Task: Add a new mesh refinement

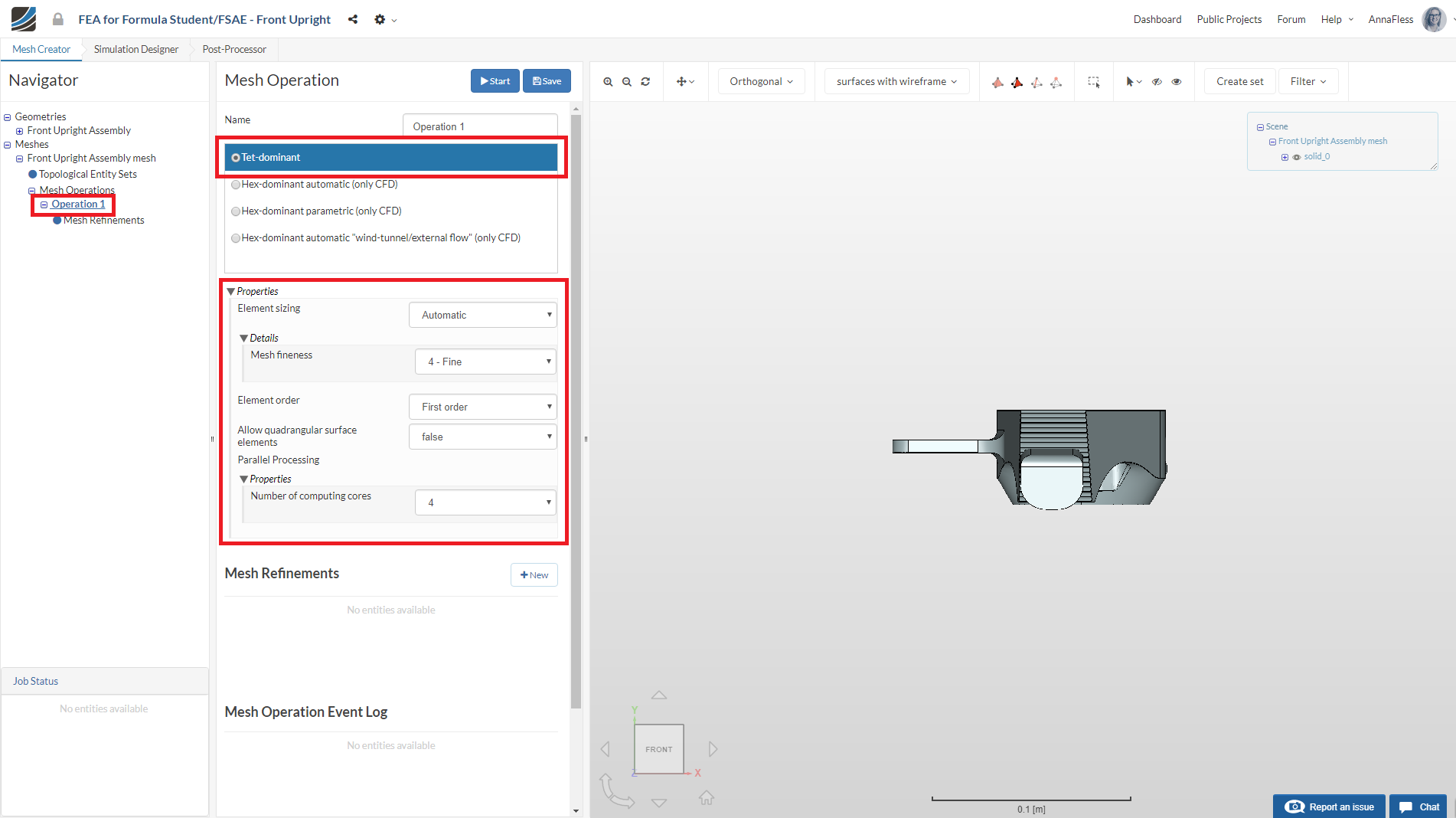Action: (x=534, y=575)
